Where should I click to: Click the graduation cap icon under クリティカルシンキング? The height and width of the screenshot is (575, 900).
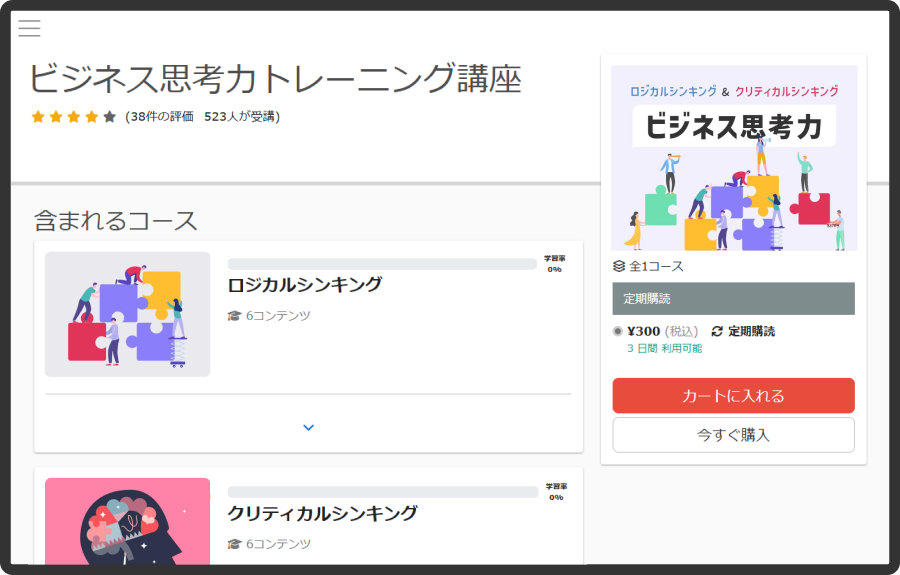(234, 543)
